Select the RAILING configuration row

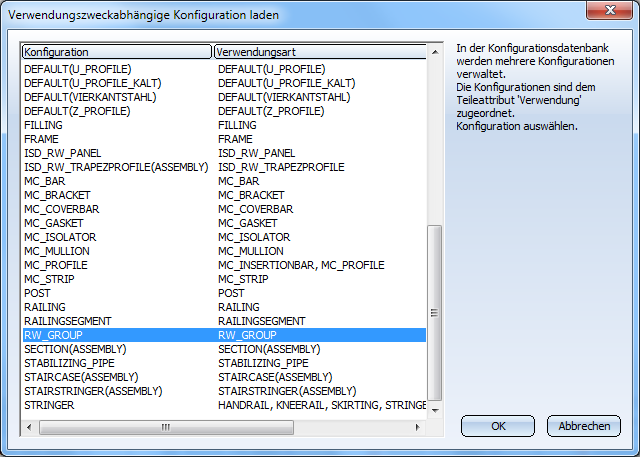click(224, 307)
